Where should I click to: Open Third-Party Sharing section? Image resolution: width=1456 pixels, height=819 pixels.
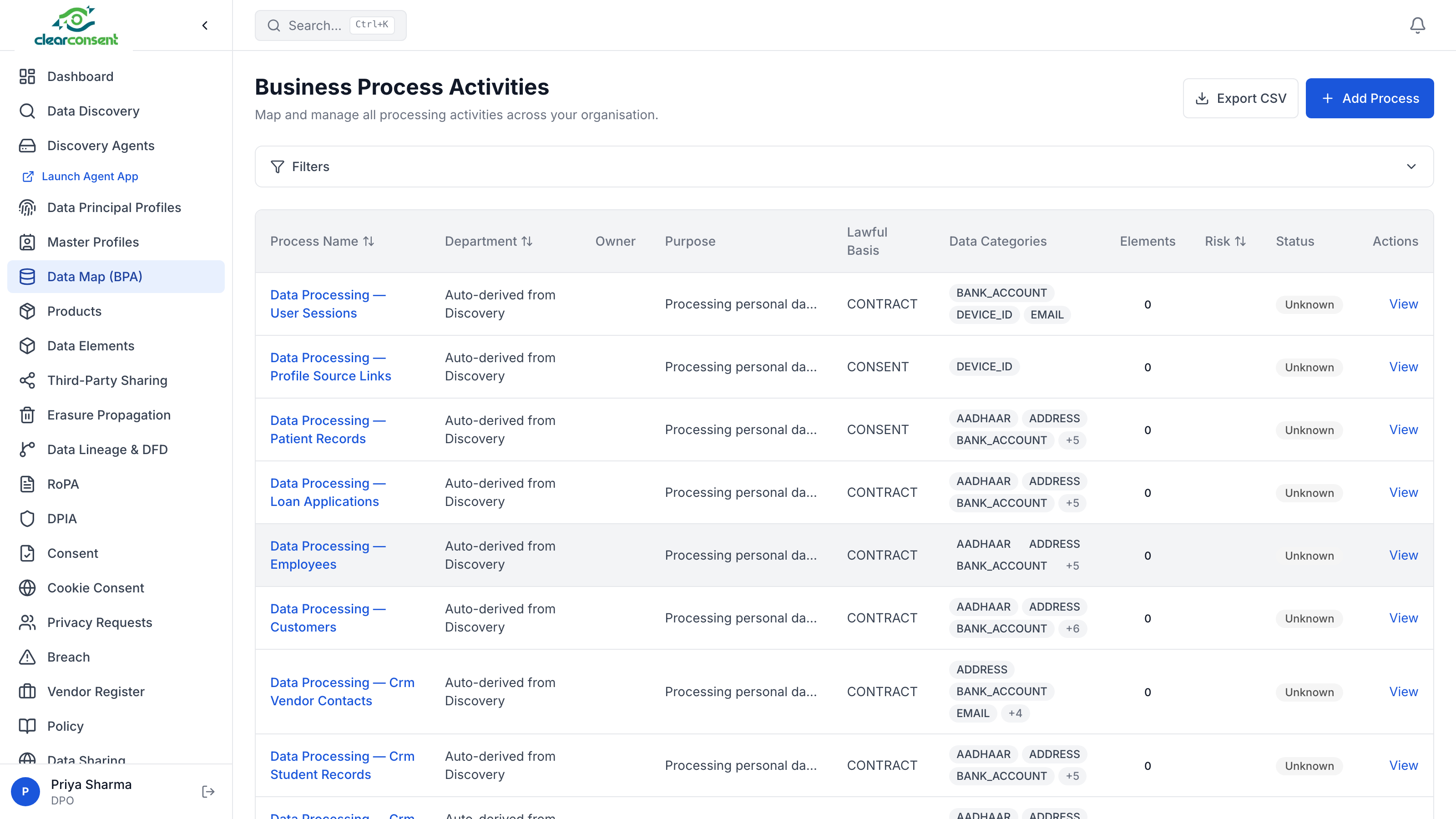point(116,380)
